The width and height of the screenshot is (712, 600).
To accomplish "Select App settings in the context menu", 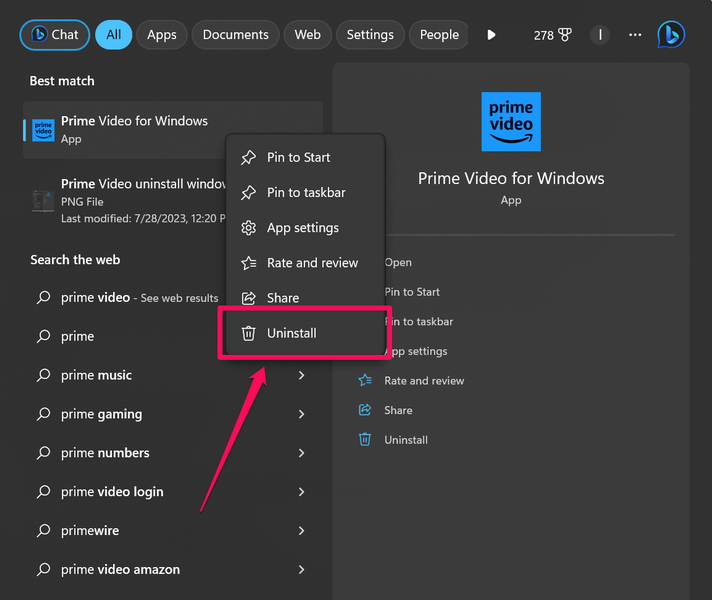I will pyautogui.click(x=302, y=228).
